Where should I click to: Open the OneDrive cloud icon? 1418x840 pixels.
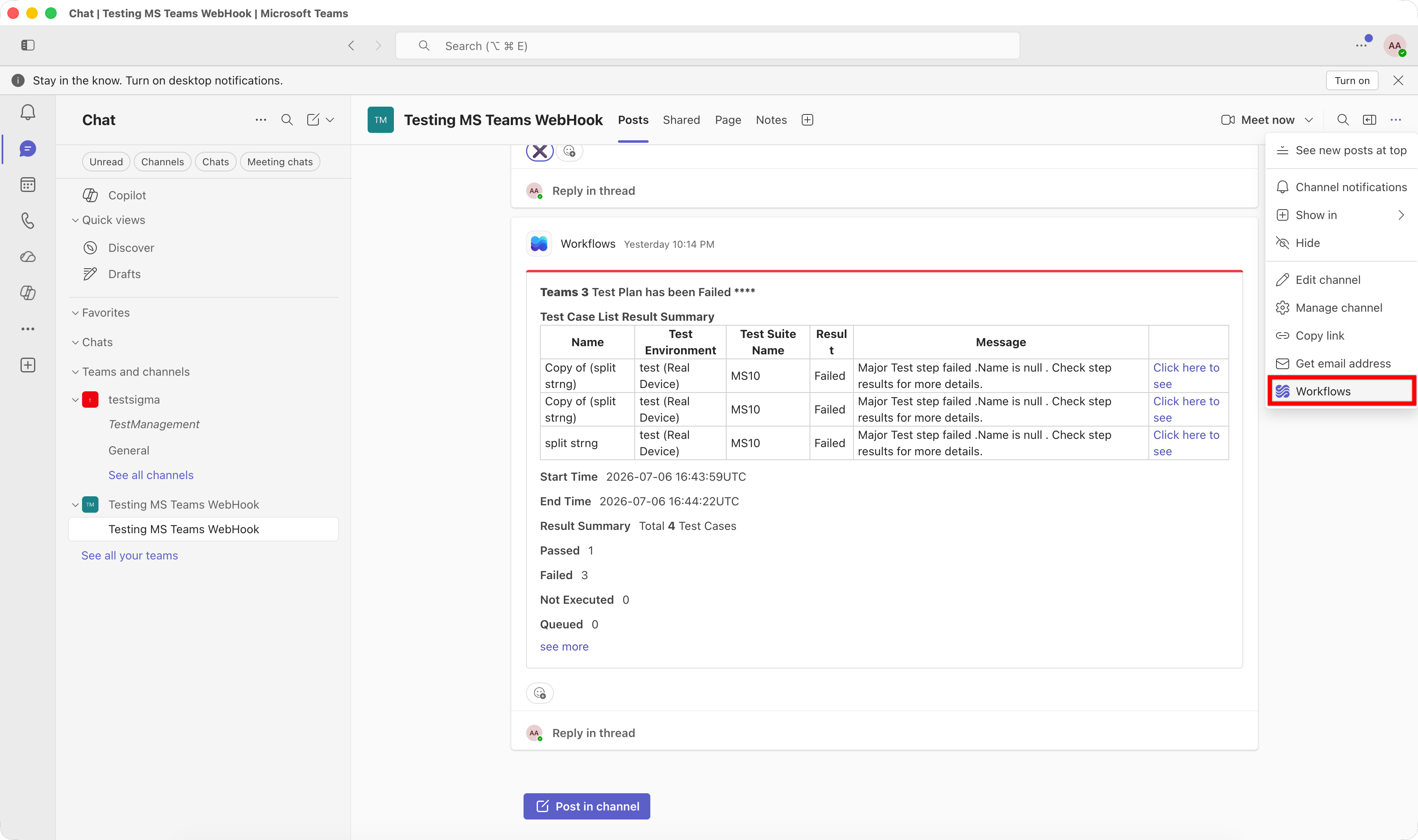pos(28,256)
